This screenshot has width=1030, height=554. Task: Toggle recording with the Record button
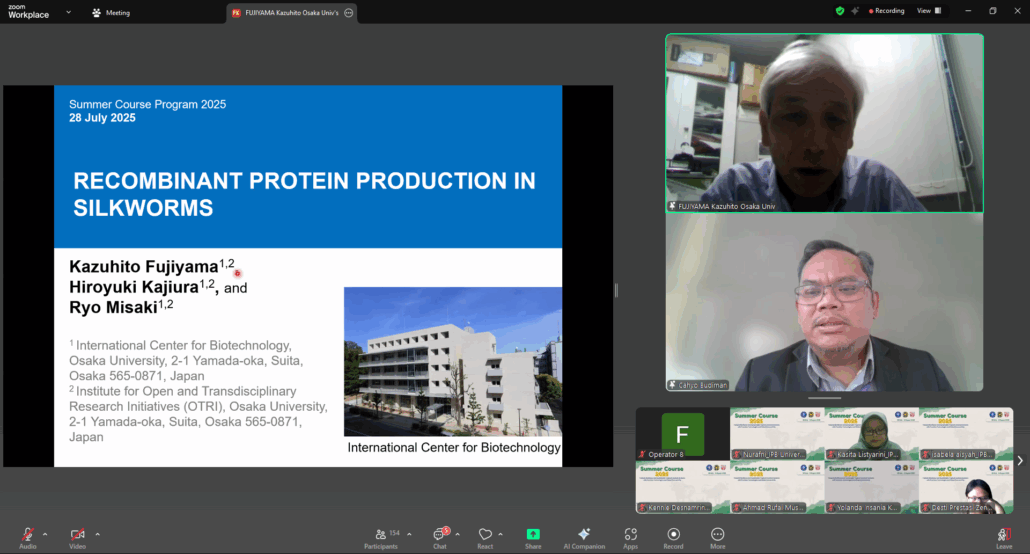coord(674,535)
